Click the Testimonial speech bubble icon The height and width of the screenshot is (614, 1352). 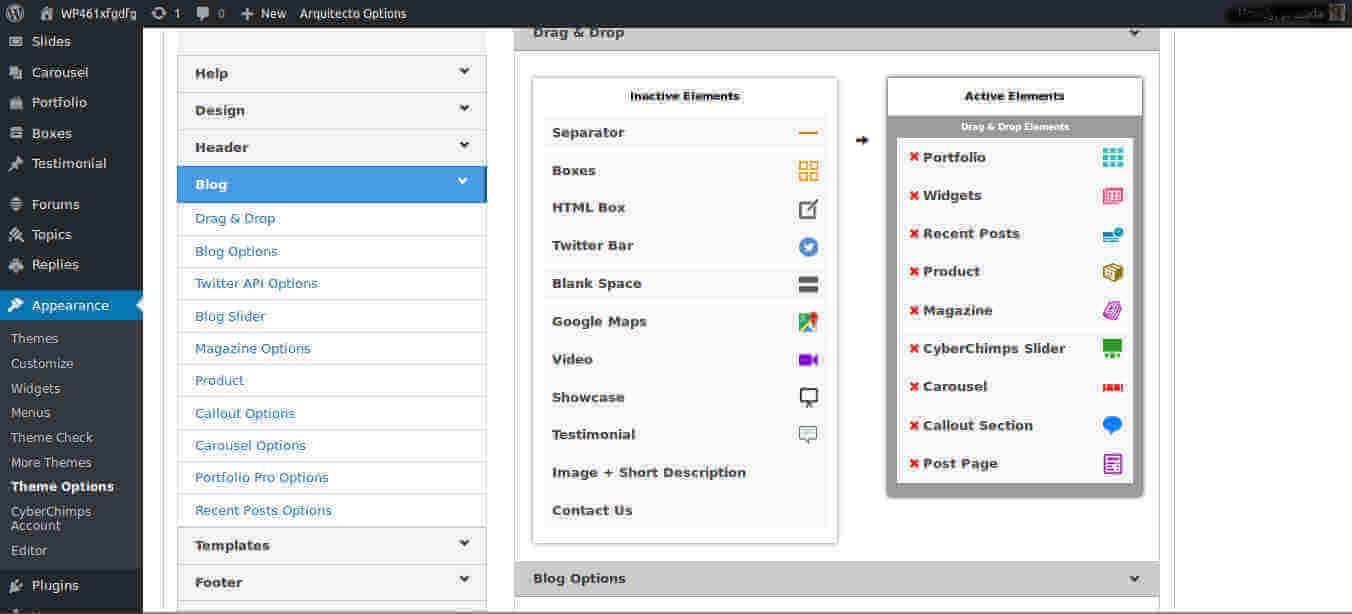point(808,435)
